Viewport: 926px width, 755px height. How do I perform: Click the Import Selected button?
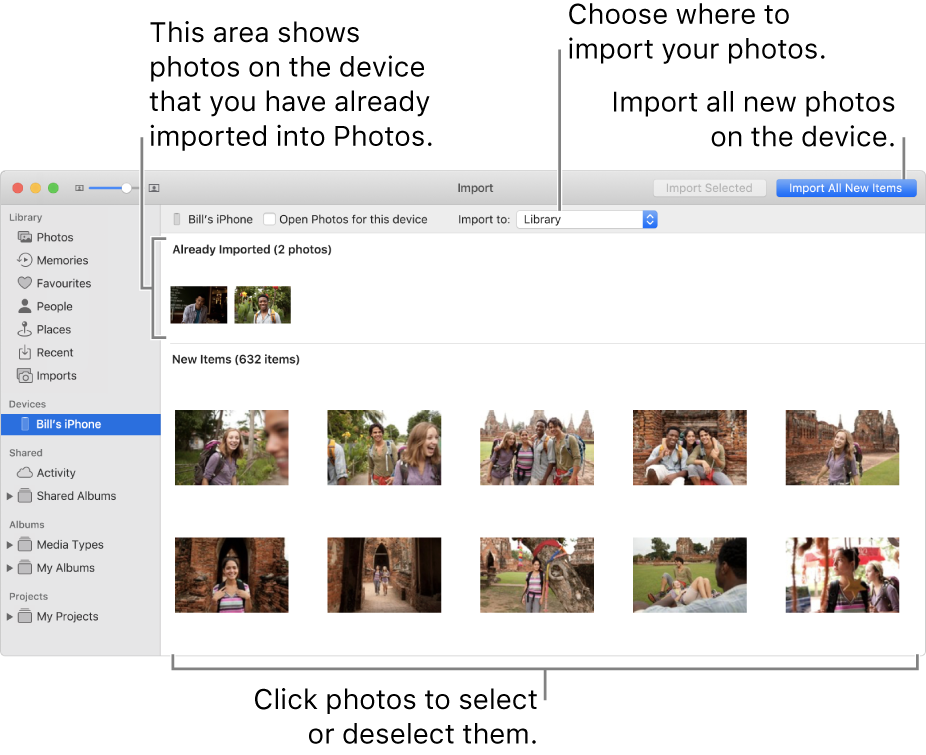709,187
